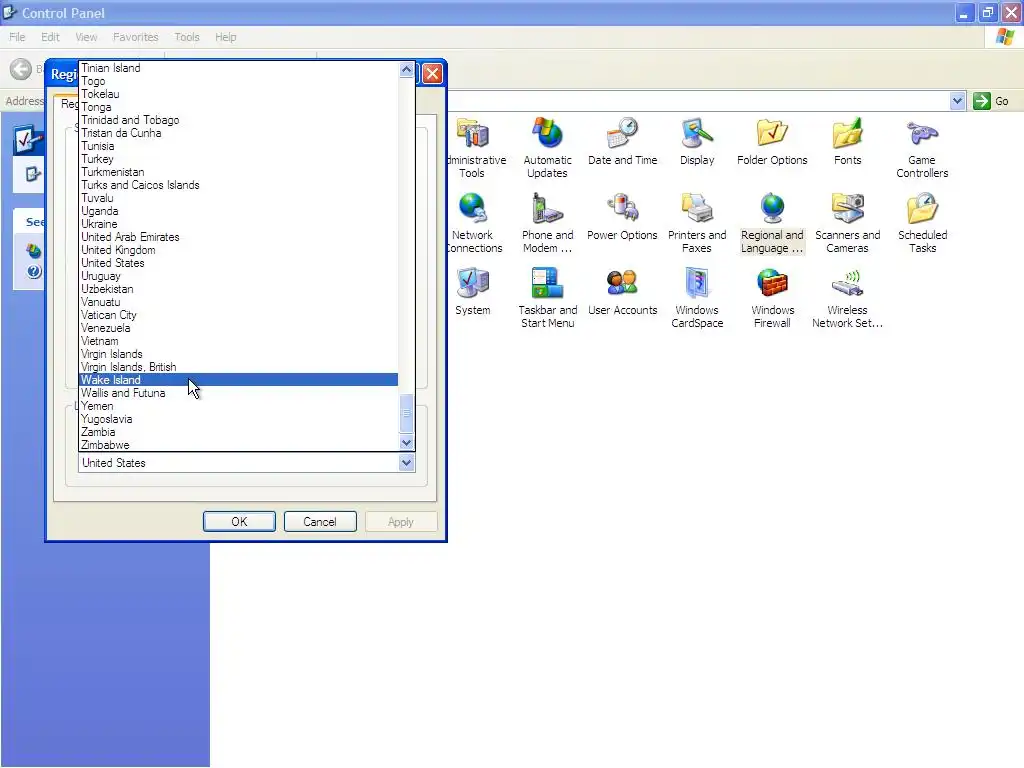Select Vatican City in the list
The height and width of the screenshot is (768, 1024).
238,315
